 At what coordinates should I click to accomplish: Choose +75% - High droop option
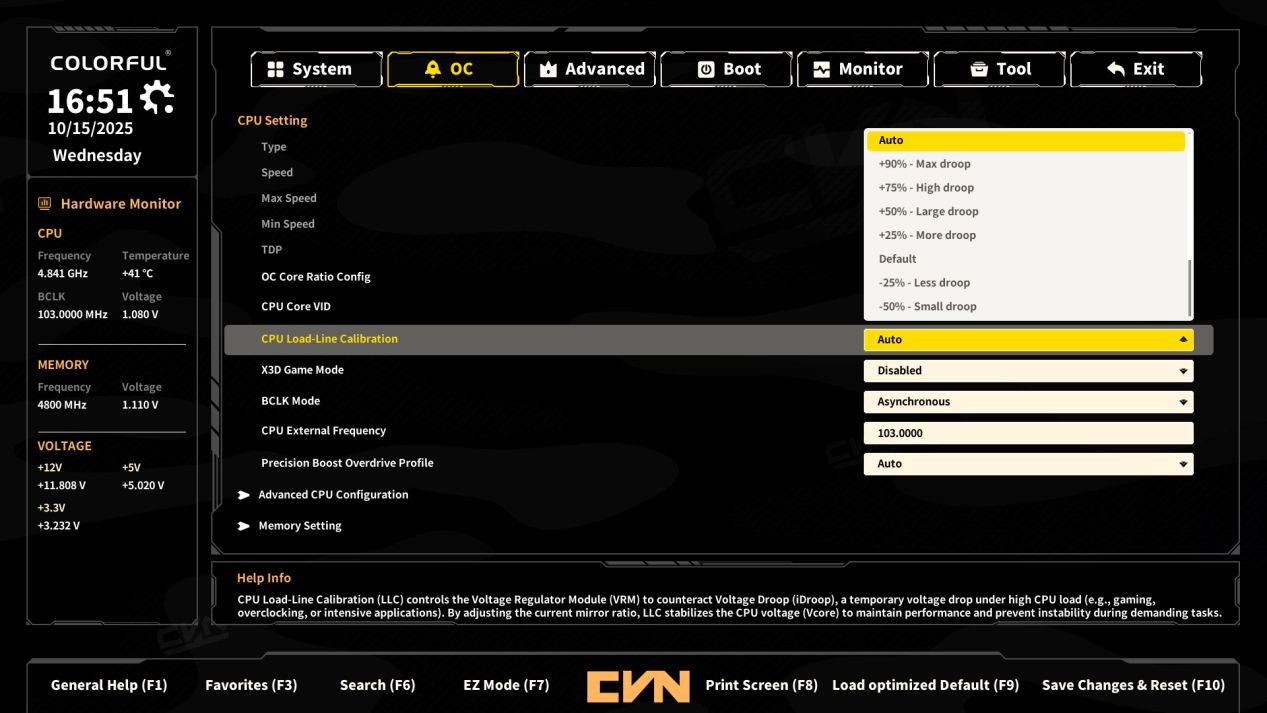tap(1026, 188)
